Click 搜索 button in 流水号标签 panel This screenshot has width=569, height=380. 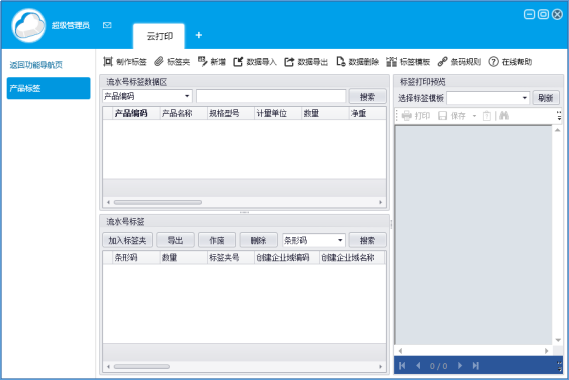coord(367,240)
